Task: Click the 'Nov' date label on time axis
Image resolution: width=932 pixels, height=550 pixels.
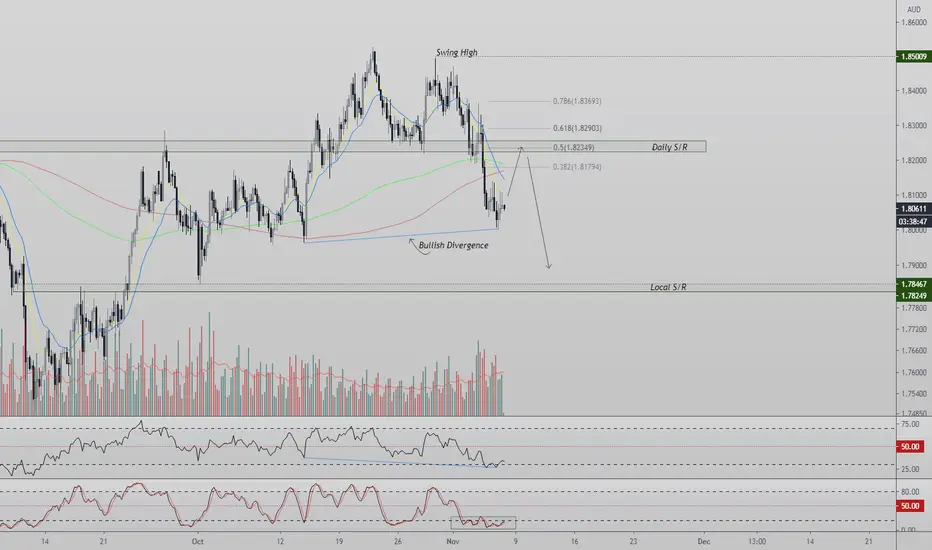Action: point(453,542)
